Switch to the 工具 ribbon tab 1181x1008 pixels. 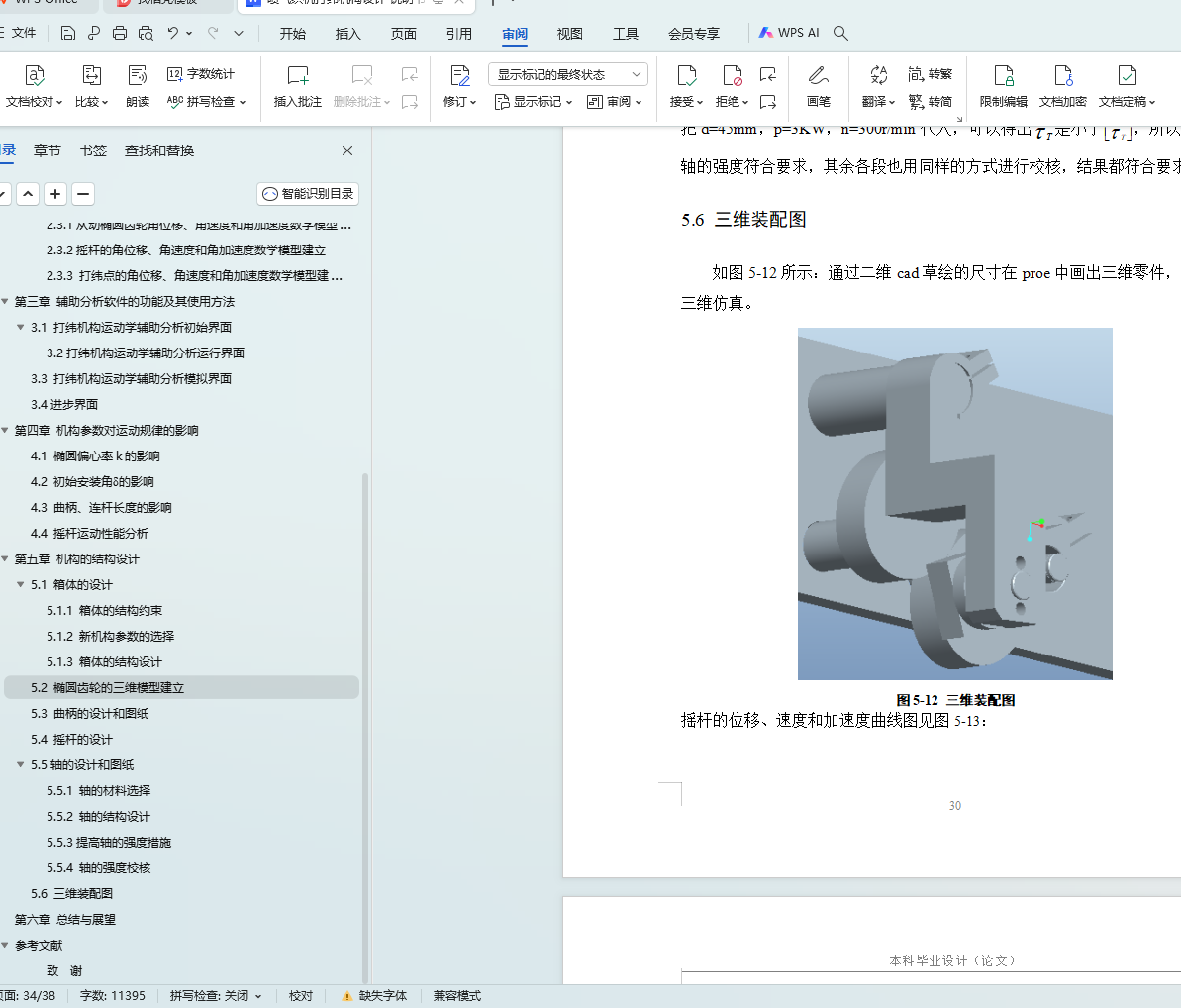click(625, 33)
